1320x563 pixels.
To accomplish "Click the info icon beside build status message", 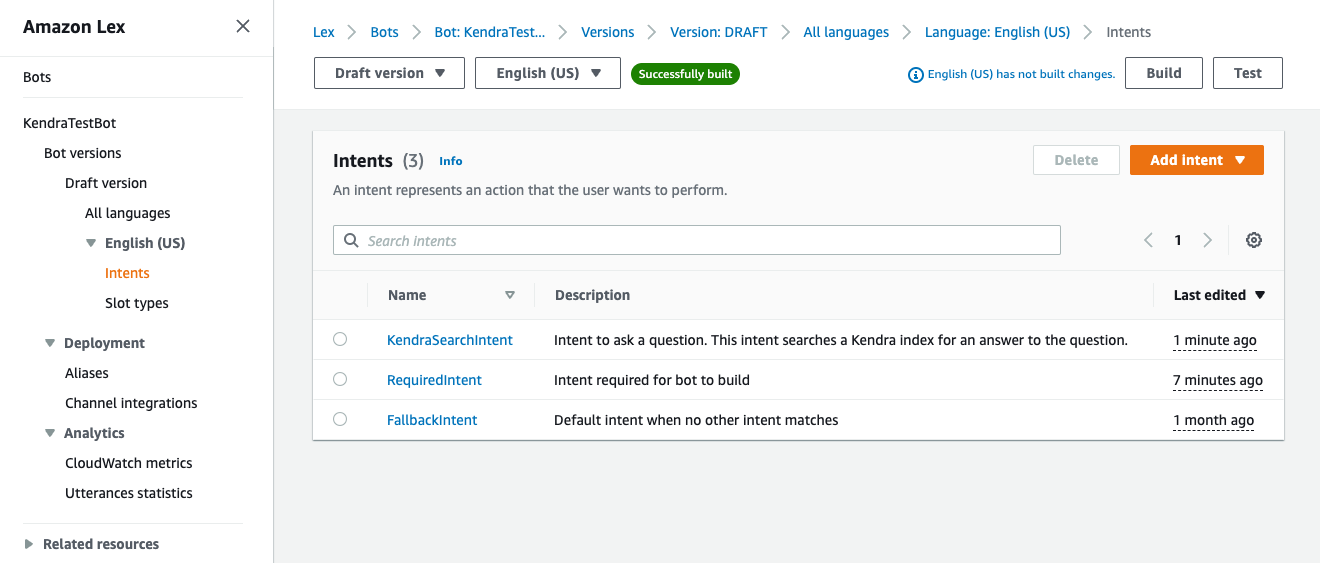I will (915, 74).
